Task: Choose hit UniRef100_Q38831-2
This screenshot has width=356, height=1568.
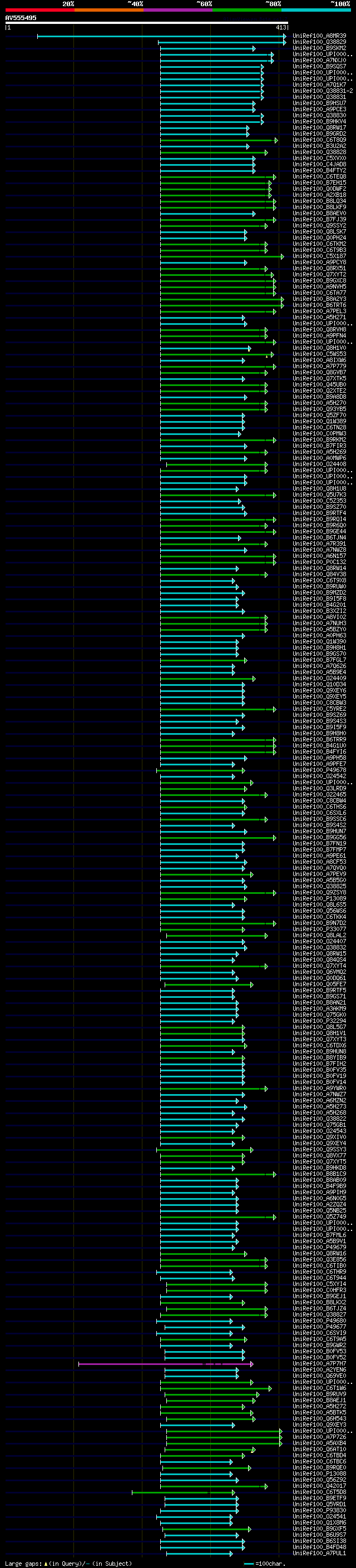Action: tap(323, 91)
